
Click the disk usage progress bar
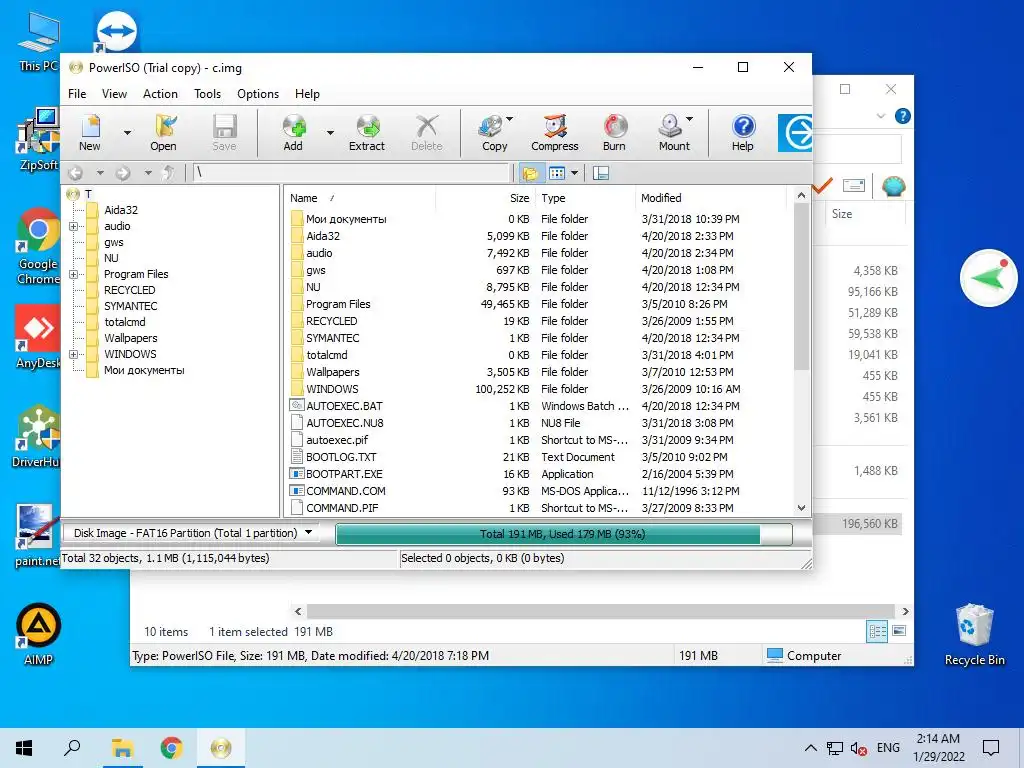564,534
